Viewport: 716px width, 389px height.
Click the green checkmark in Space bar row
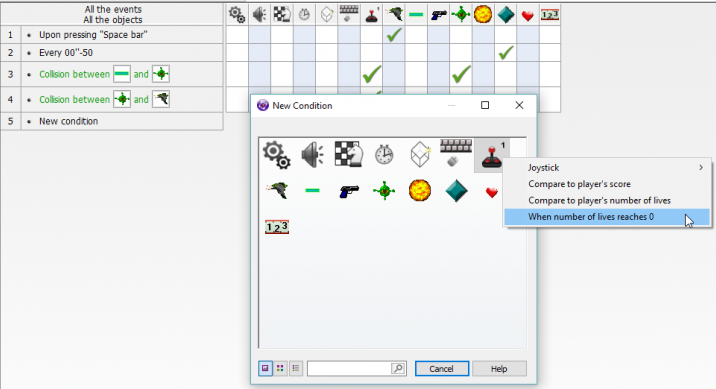[394, 35]
